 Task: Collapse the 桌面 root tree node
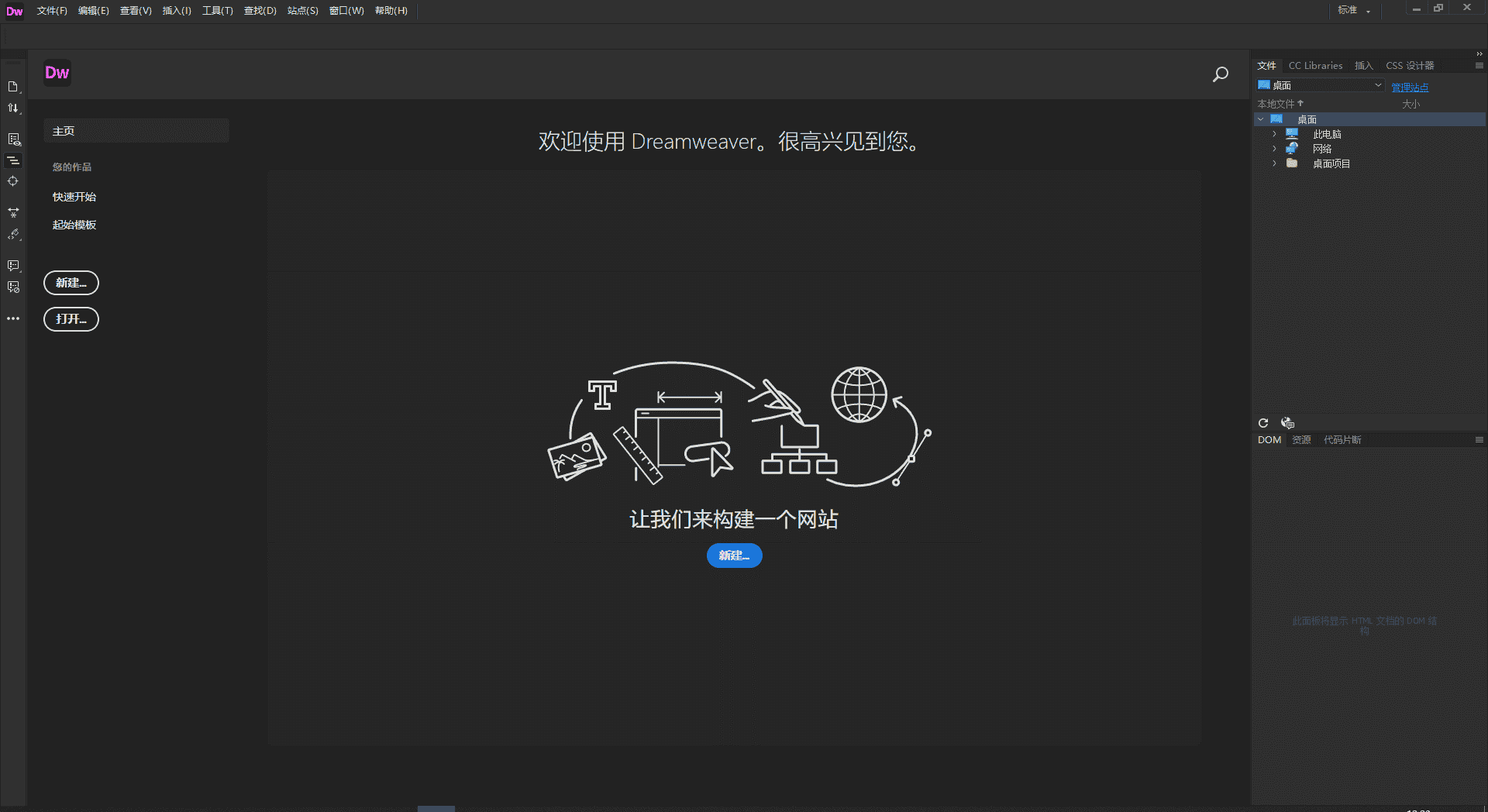click(x=1261, y=119)
